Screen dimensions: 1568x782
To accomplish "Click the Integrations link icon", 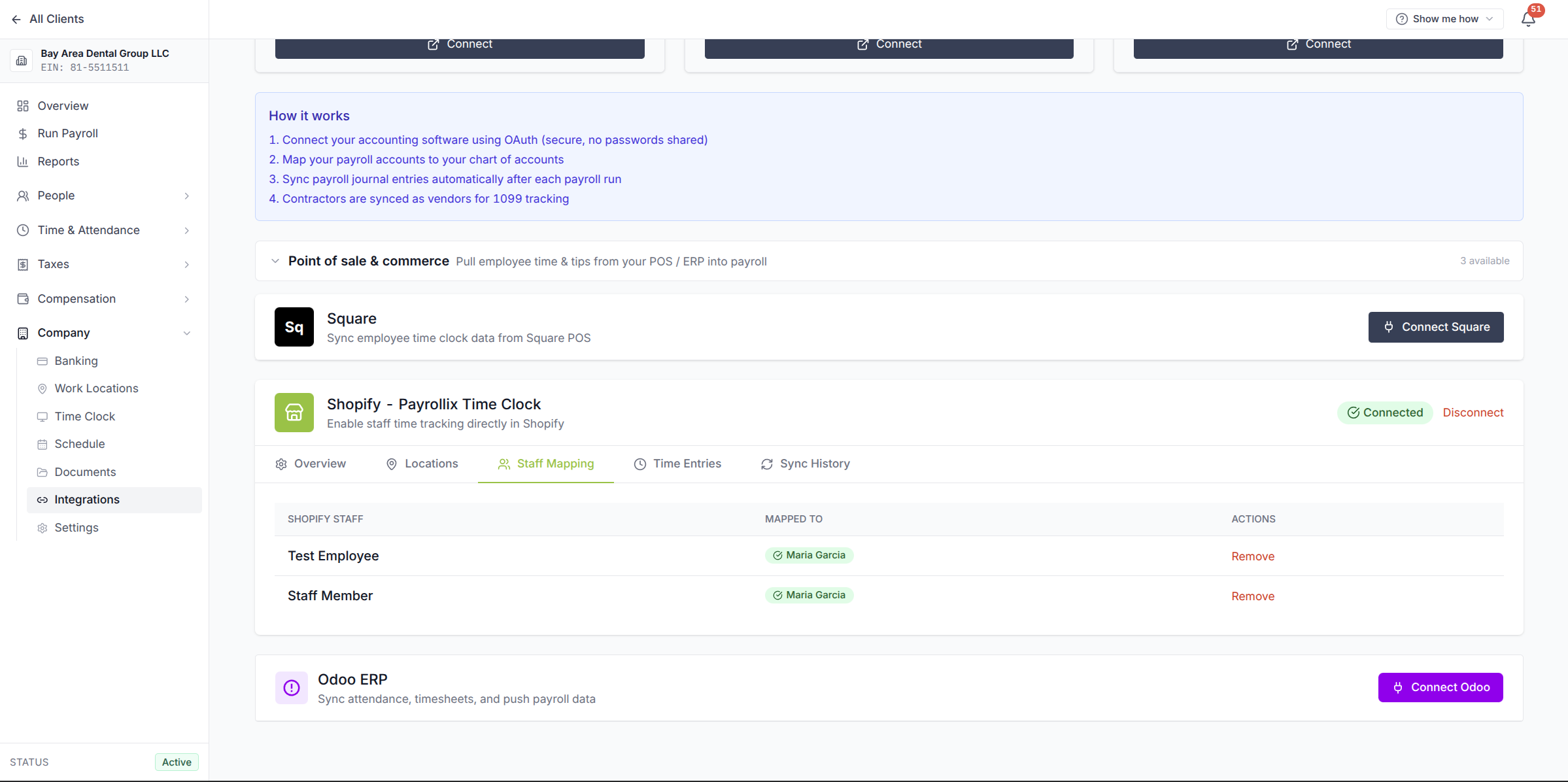I will pos(43,500).
